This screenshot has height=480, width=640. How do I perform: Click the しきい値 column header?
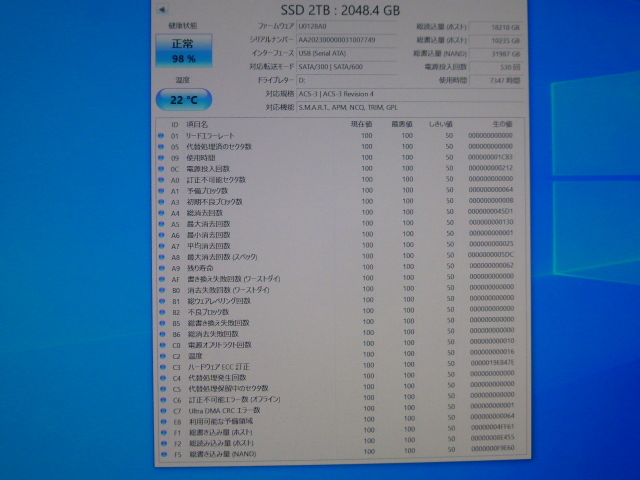pyautogui.click(x=440, y=124)
